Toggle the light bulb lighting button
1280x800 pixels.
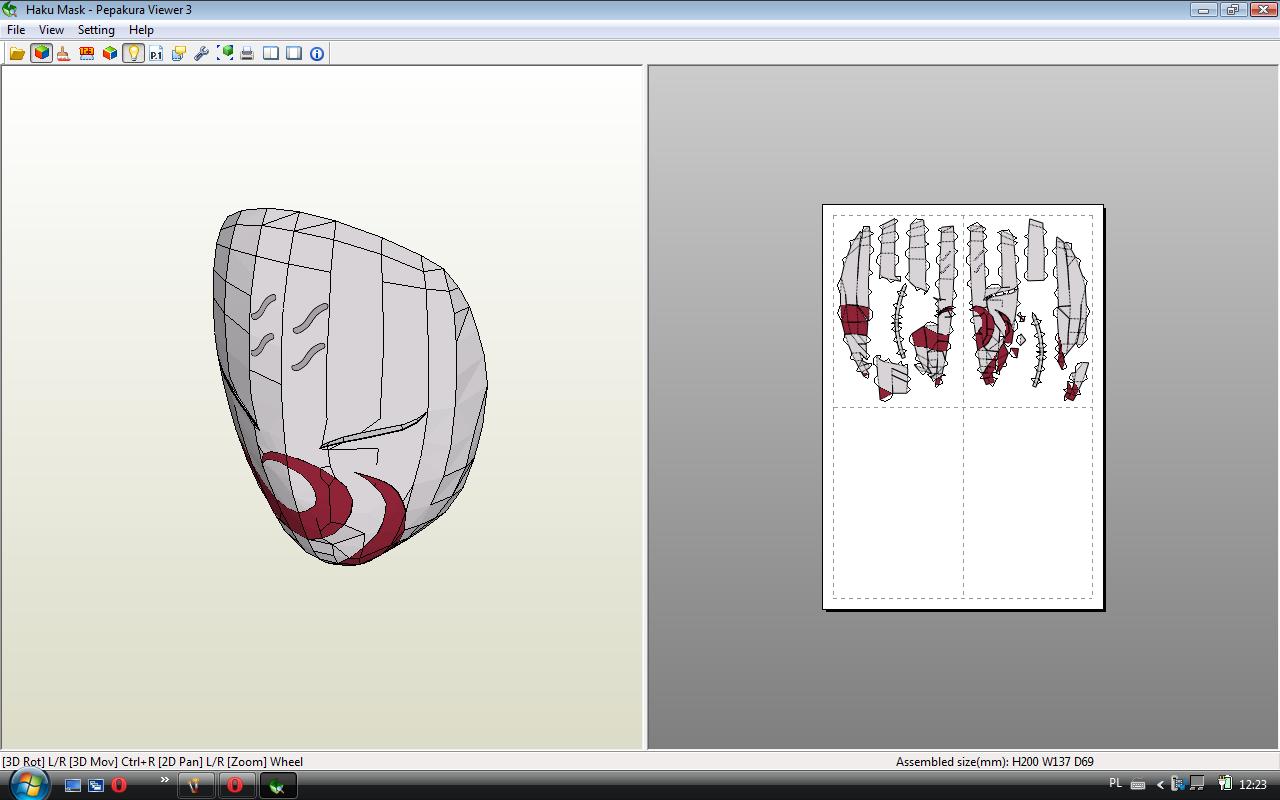[x=133, y=53]
